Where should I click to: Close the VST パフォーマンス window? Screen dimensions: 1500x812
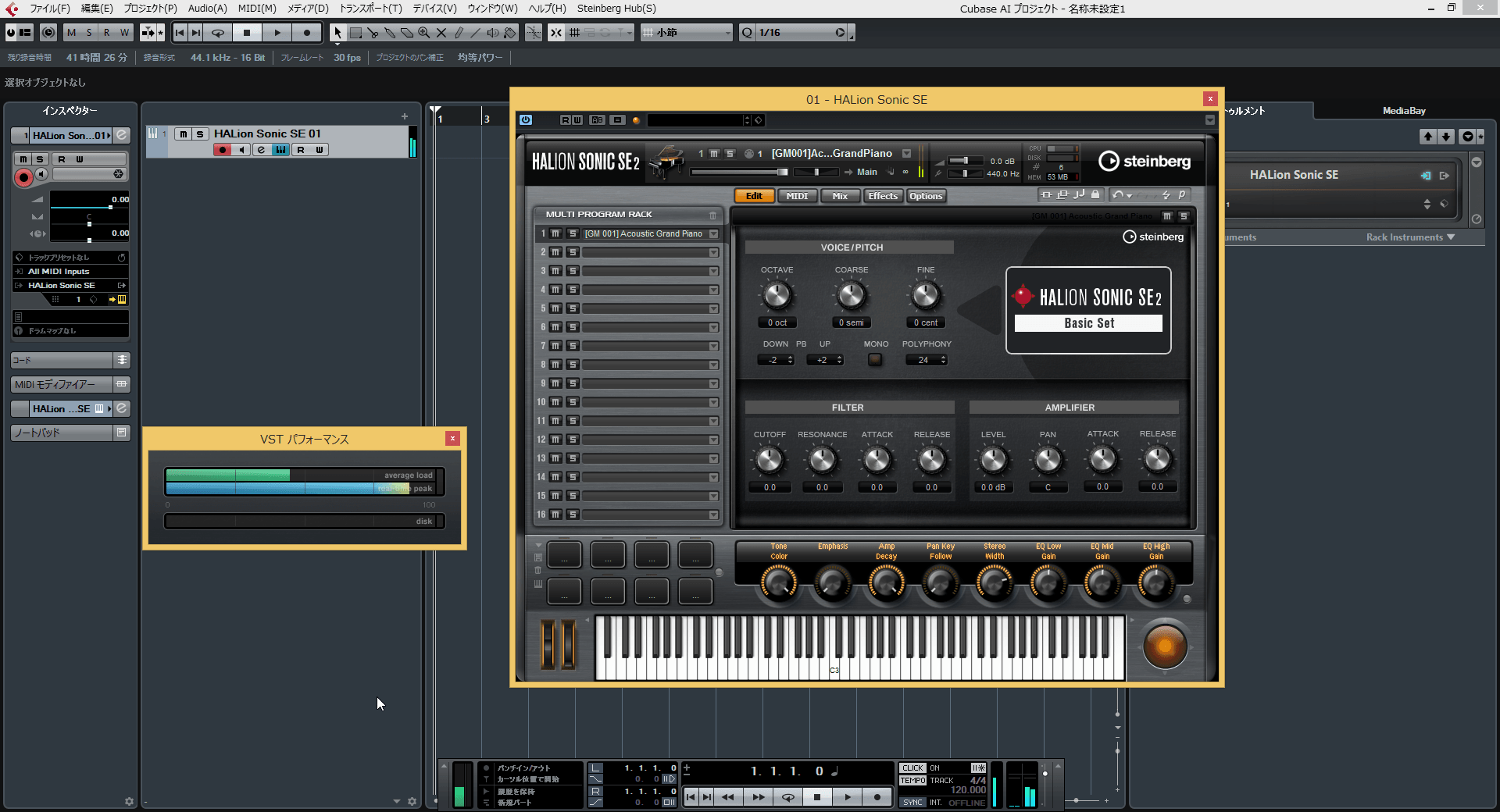tap(452, 439)
